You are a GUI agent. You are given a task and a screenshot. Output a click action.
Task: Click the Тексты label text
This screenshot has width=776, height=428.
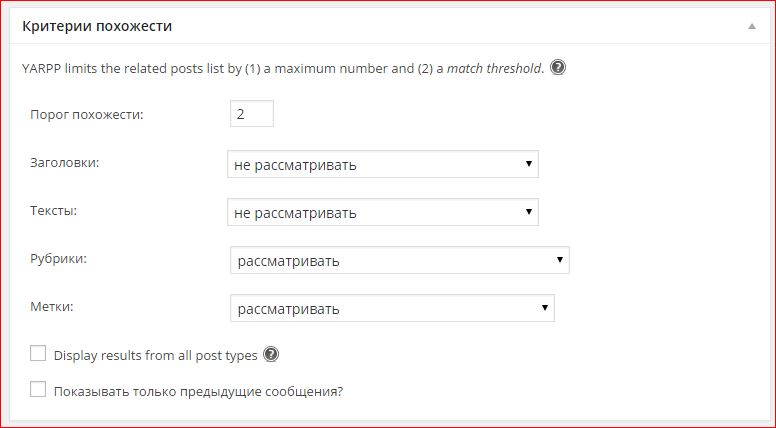pyautogui.click(x=54, y=211)
